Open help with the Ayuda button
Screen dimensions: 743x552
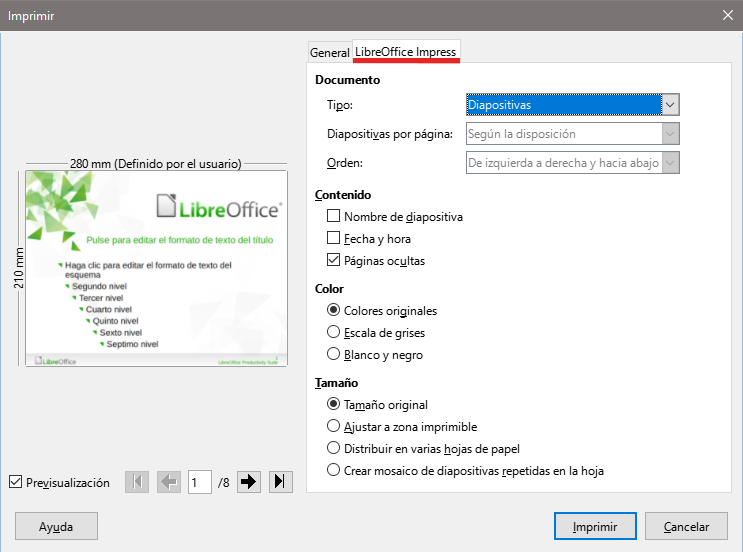pyautogui.click(x=56, y=526)
